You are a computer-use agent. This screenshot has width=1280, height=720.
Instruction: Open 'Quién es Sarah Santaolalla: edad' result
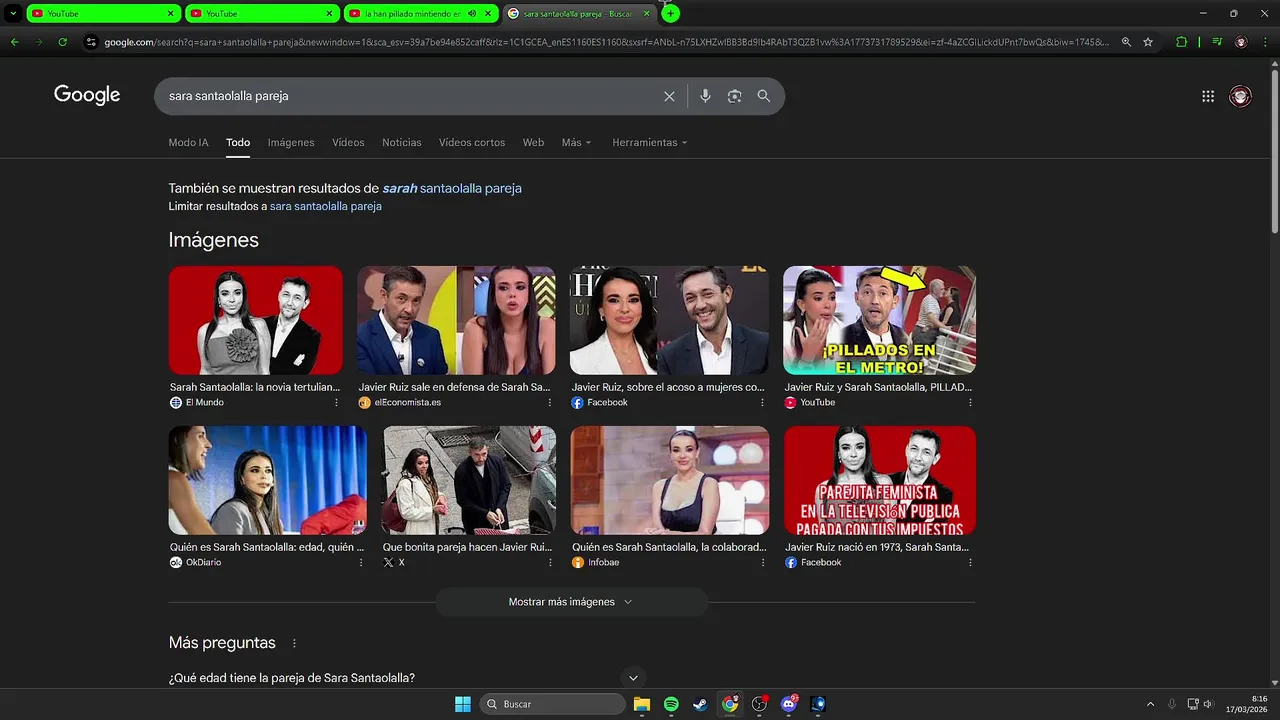[267, 547]
